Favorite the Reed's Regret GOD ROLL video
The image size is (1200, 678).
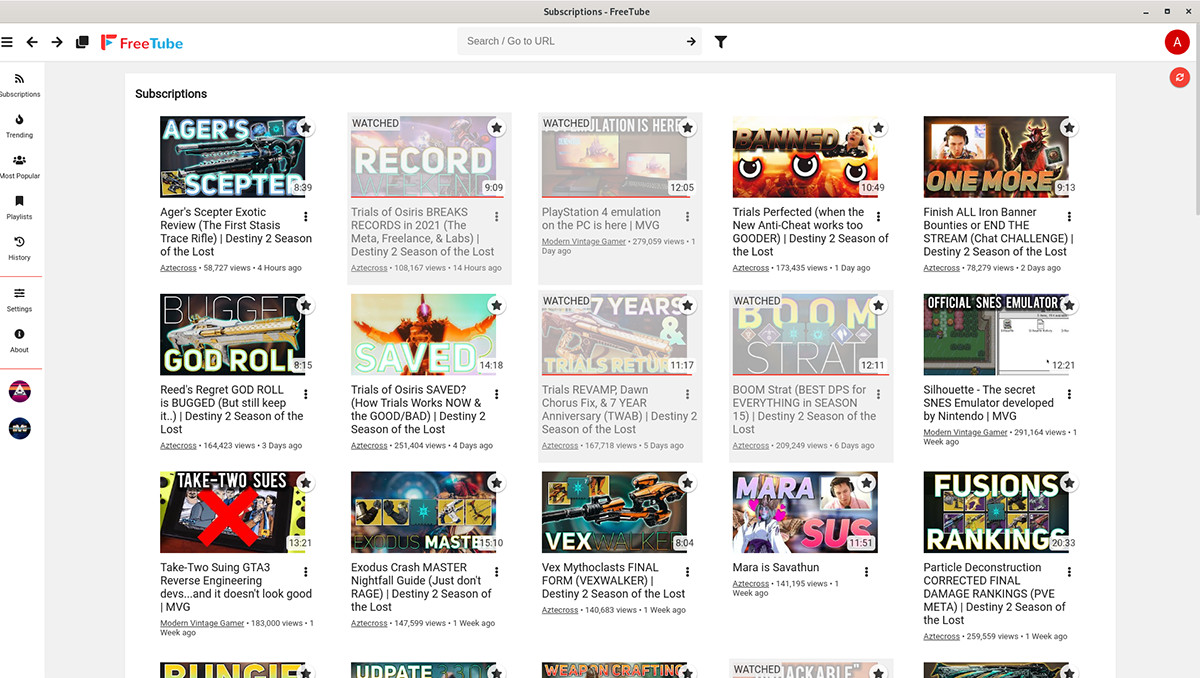(305, 305)
